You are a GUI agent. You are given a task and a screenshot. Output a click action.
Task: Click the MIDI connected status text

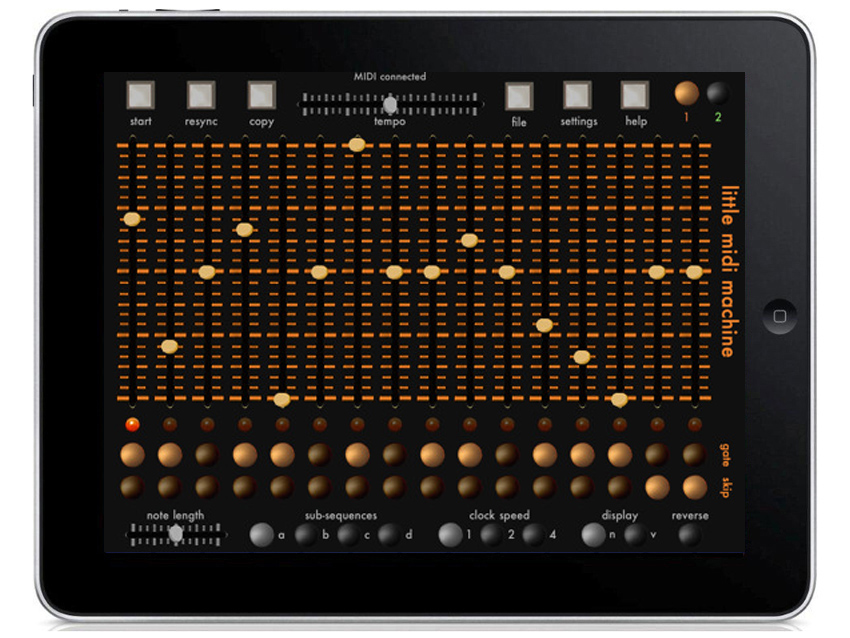pyautogui.click(x=390, y=76)
